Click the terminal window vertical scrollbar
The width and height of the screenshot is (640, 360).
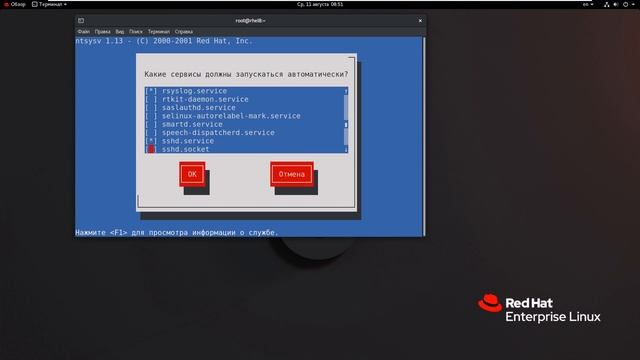pyautogui.click(x=424, y=137)
